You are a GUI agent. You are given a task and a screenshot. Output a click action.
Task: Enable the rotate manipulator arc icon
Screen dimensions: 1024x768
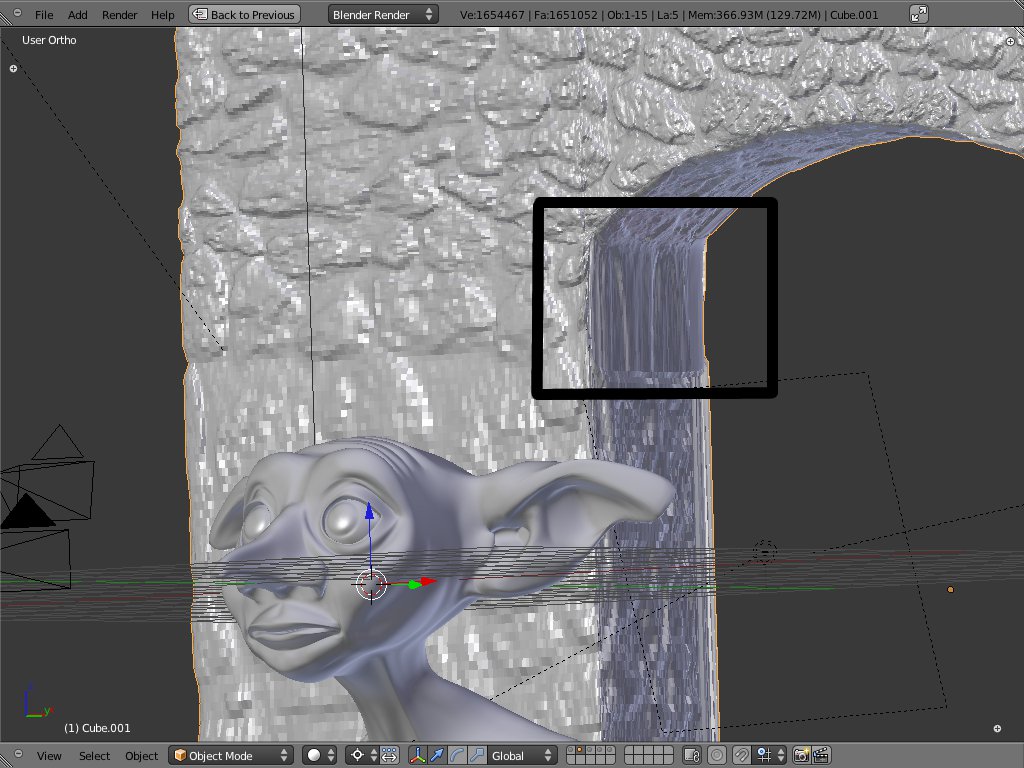[x=457, y=756]
